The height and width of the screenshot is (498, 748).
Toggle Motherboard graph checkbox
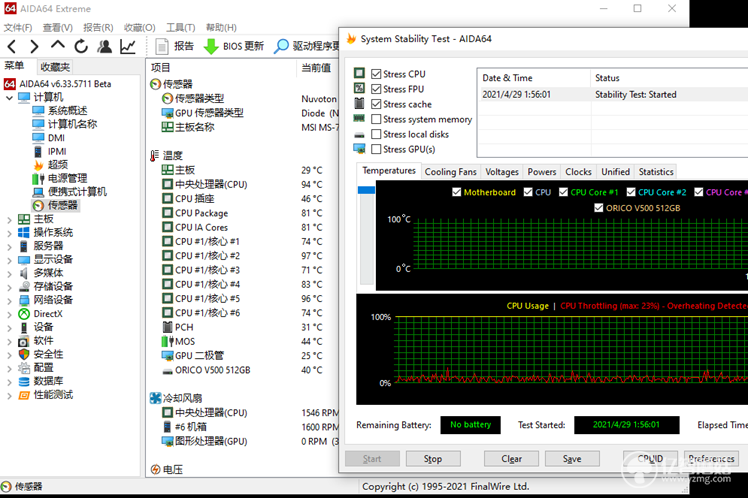(x=457, y=192)
